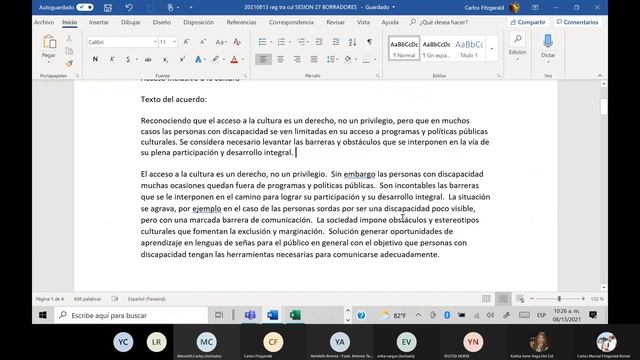This screenshot has width=640, height=360.
Task: Apply the text highlight color
Action: pos(215,60)
